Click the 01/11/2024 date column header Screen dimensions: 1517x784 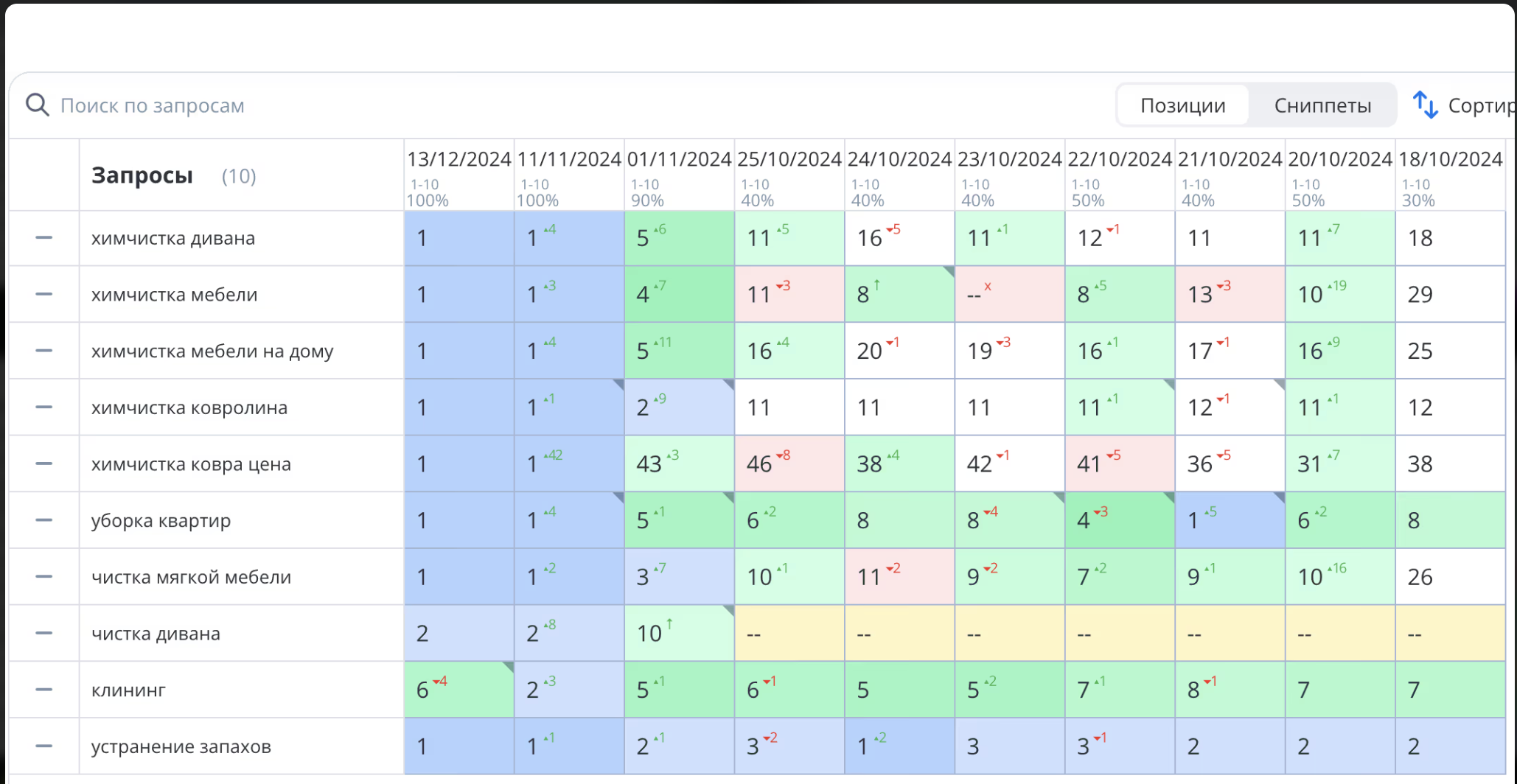click(x=679, y=159)
